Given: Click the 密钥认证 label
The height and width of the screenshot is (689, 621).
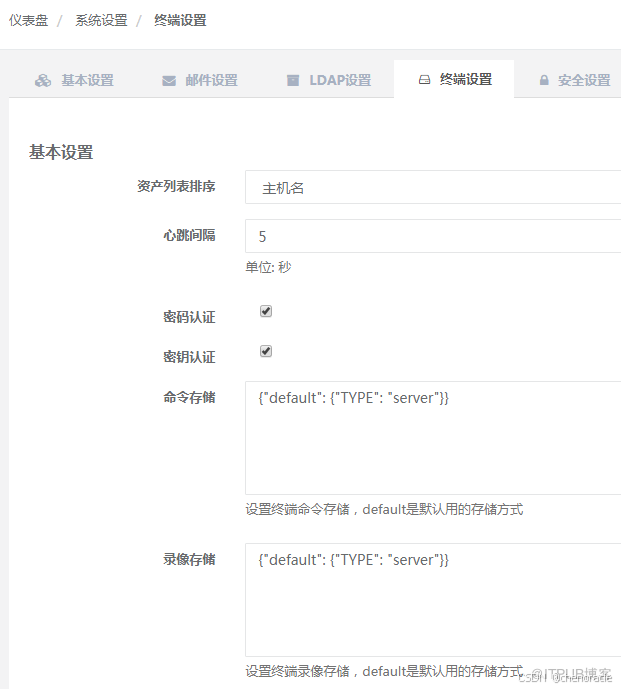Looking at the screenshot, I should tap(189, 357).
